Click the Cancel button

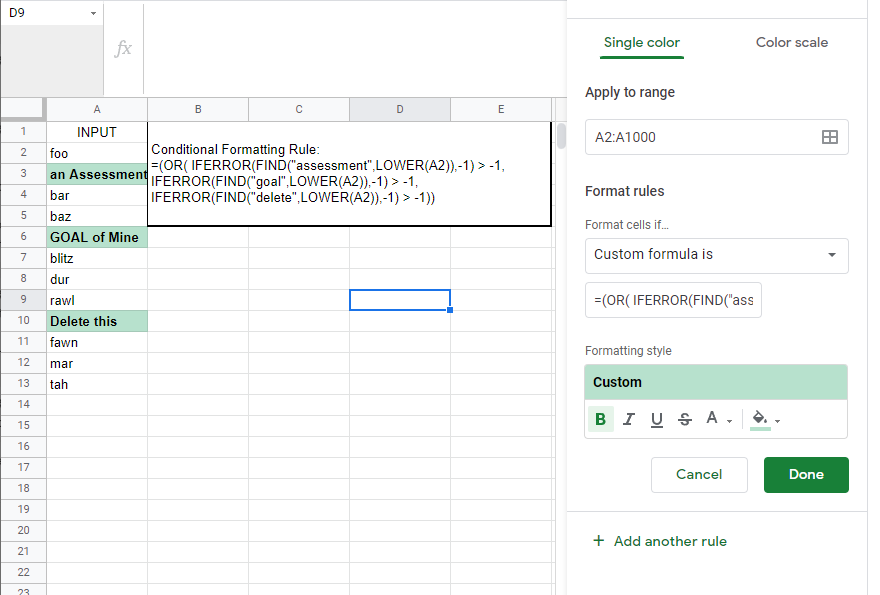pos(699,474)
